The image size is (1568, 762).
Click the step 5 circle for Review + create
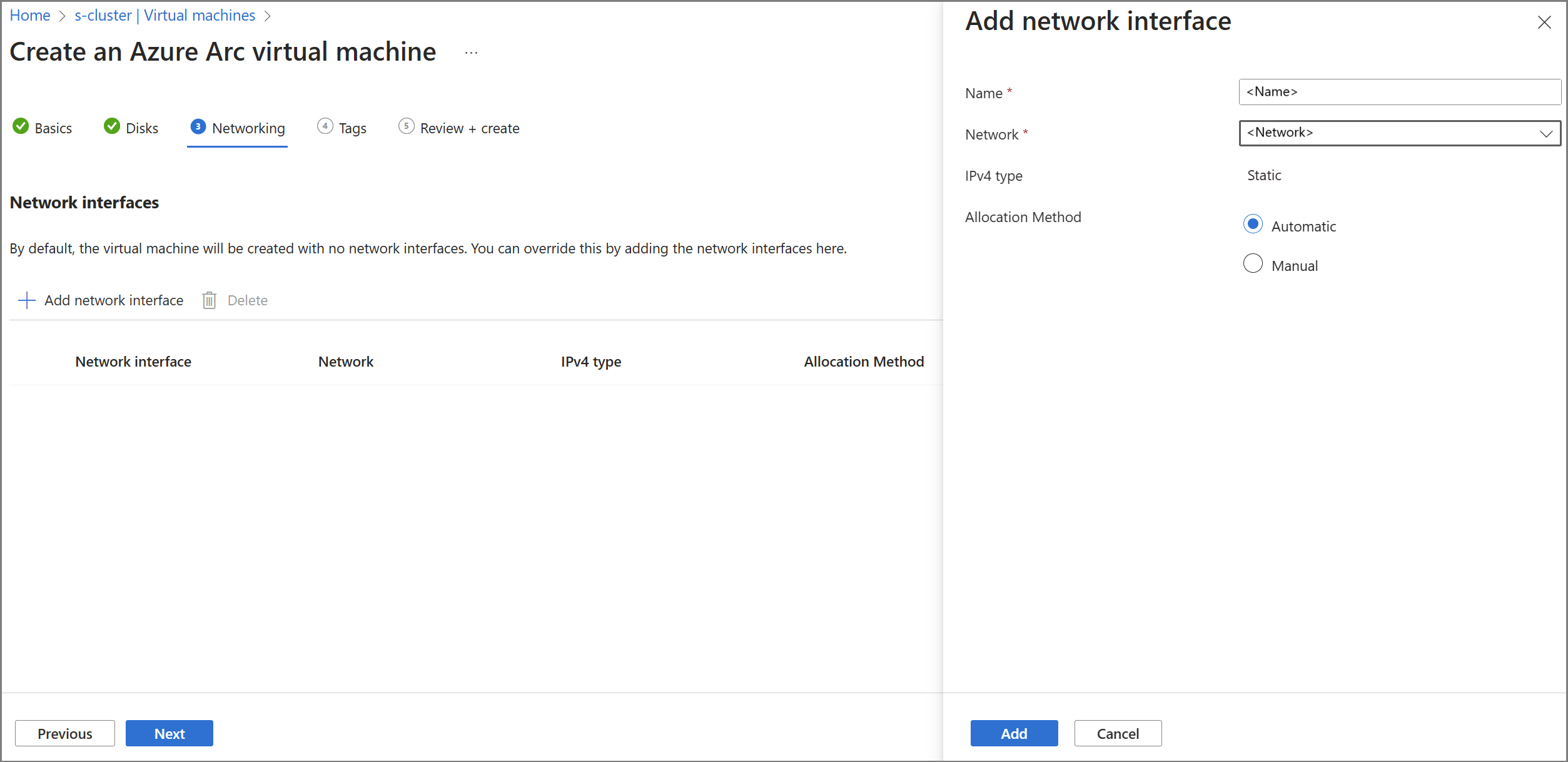click(x=407, y=126)
